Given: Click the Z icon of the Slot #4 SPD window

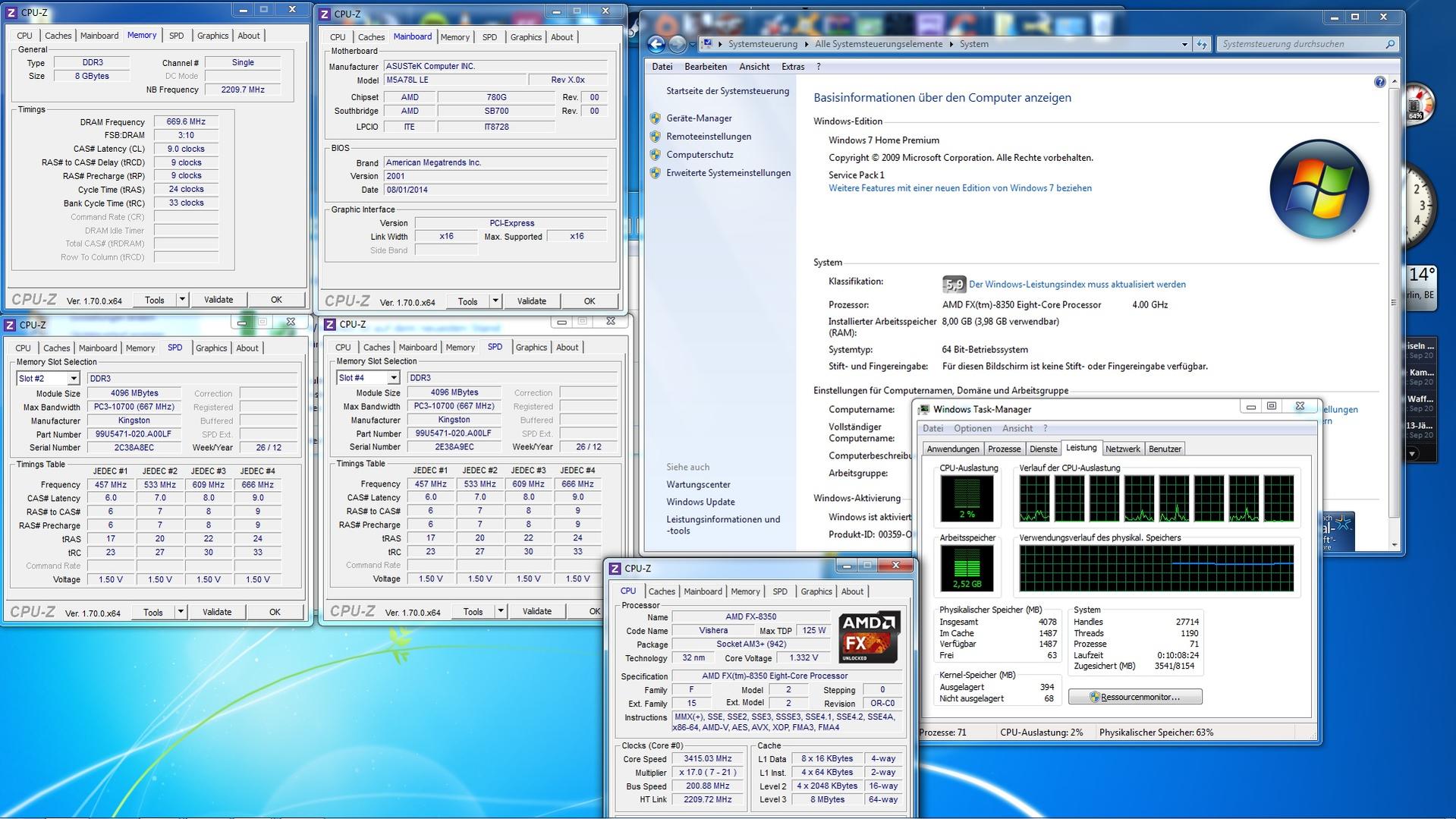Looking at the screenshot, I should point(330,324).
